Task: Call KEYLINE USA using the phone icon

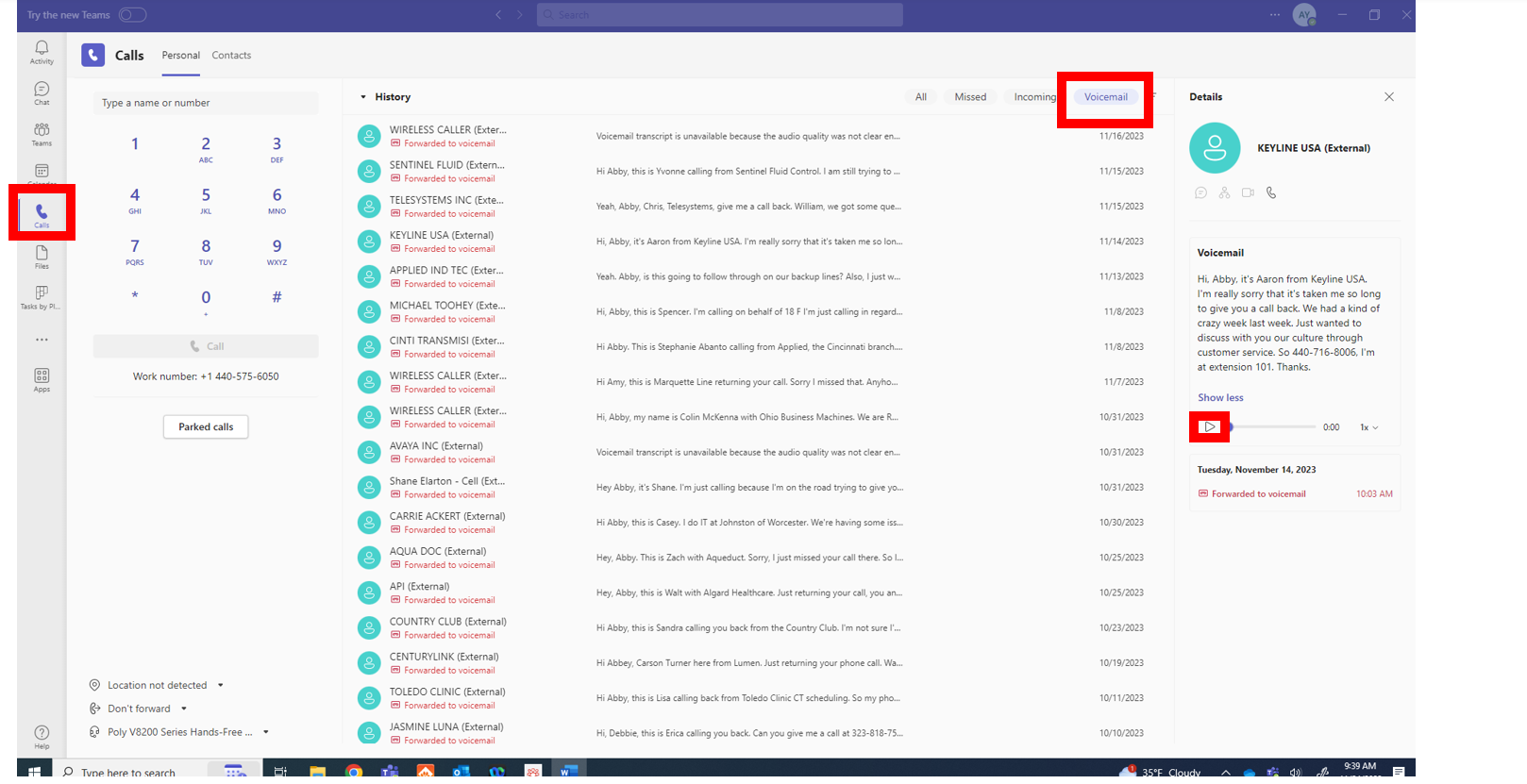Action: [x=1271, y=192]
